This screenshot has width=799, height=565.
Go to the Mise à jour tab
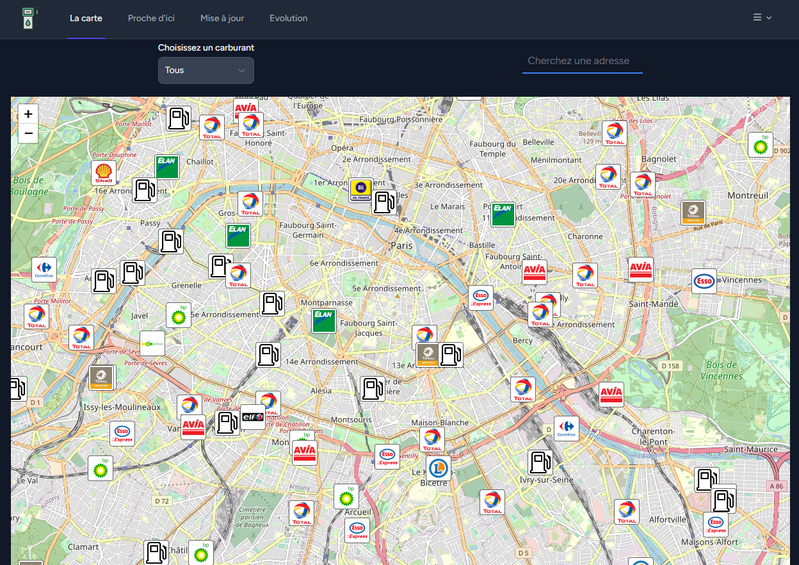[x=222, y=18]
